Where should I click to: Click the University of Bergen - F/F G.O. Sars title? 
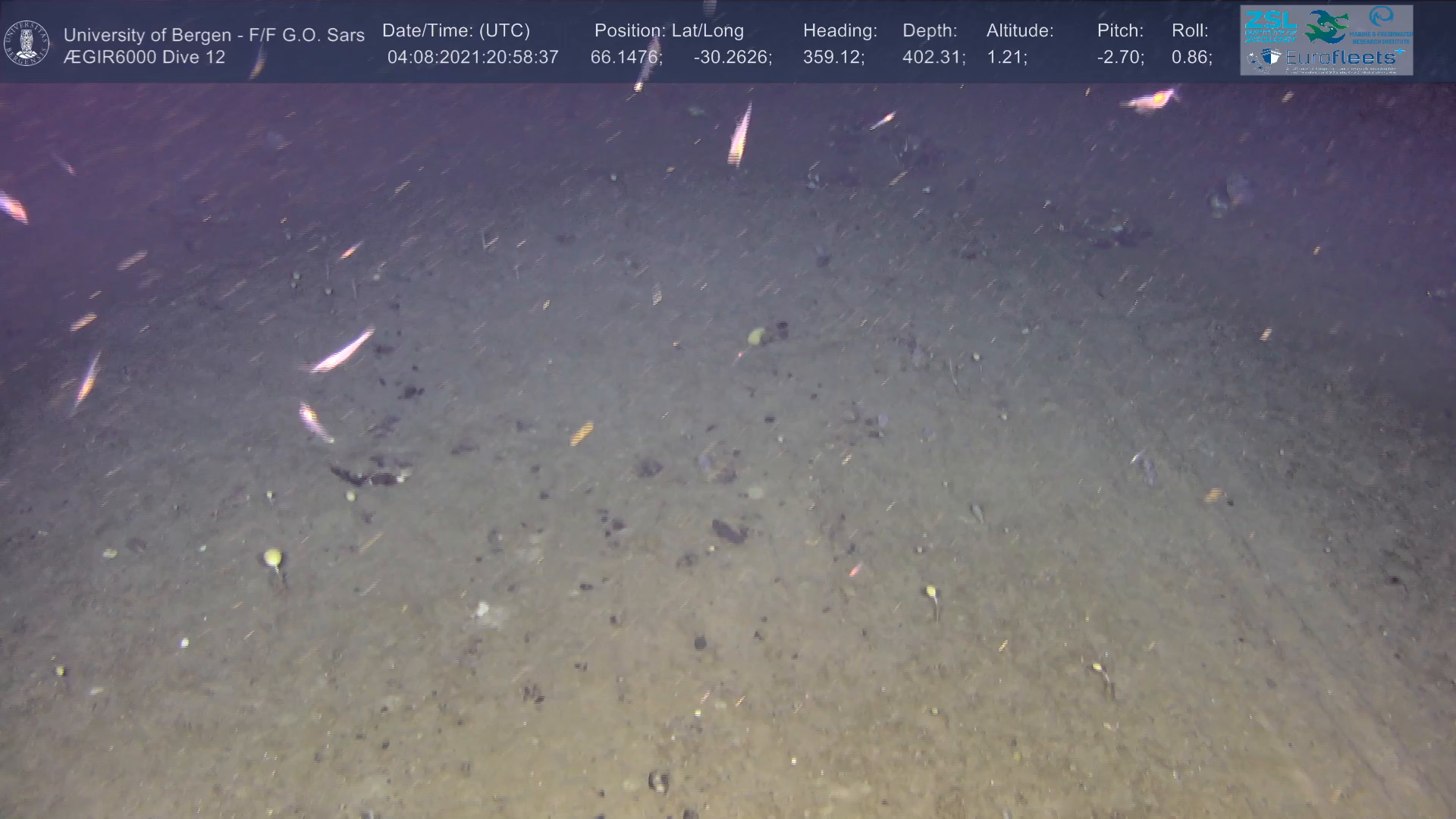click(214, 35)
